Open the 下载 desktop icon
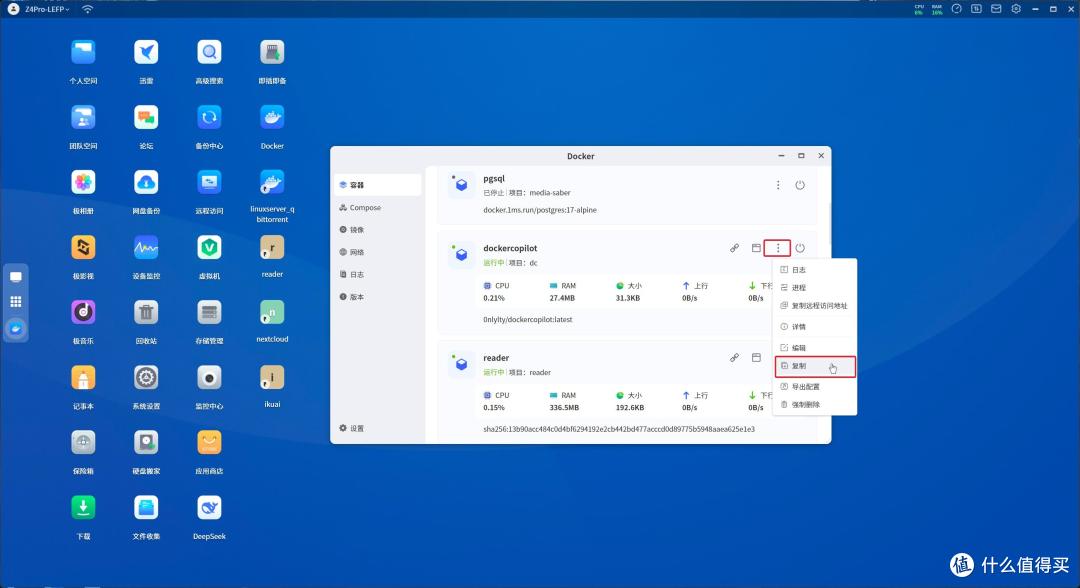1080x588 pixels. (x=83, y=508)
